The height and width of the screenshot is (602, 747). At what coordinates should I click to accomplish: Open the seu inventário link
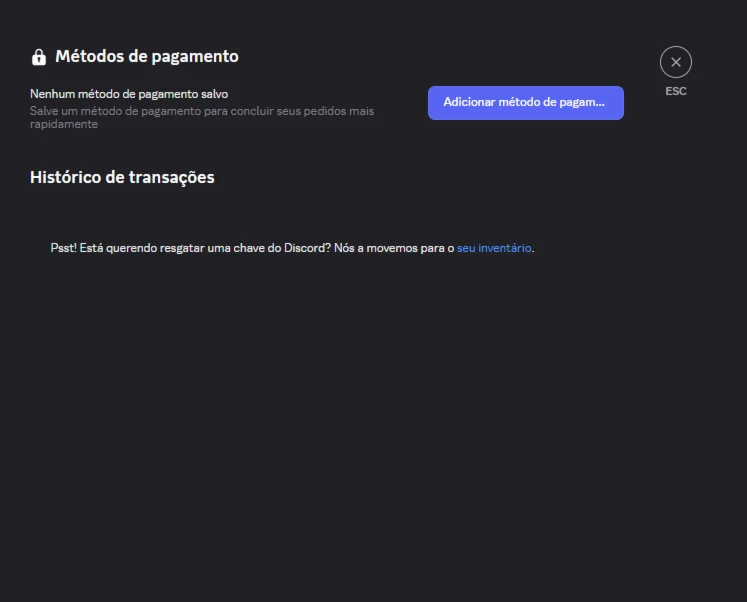pos(494,248)
